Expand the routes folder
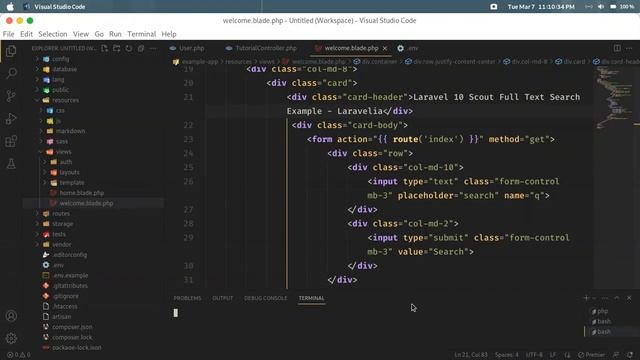This screenshot has height=360, width=640. (61, 213)
